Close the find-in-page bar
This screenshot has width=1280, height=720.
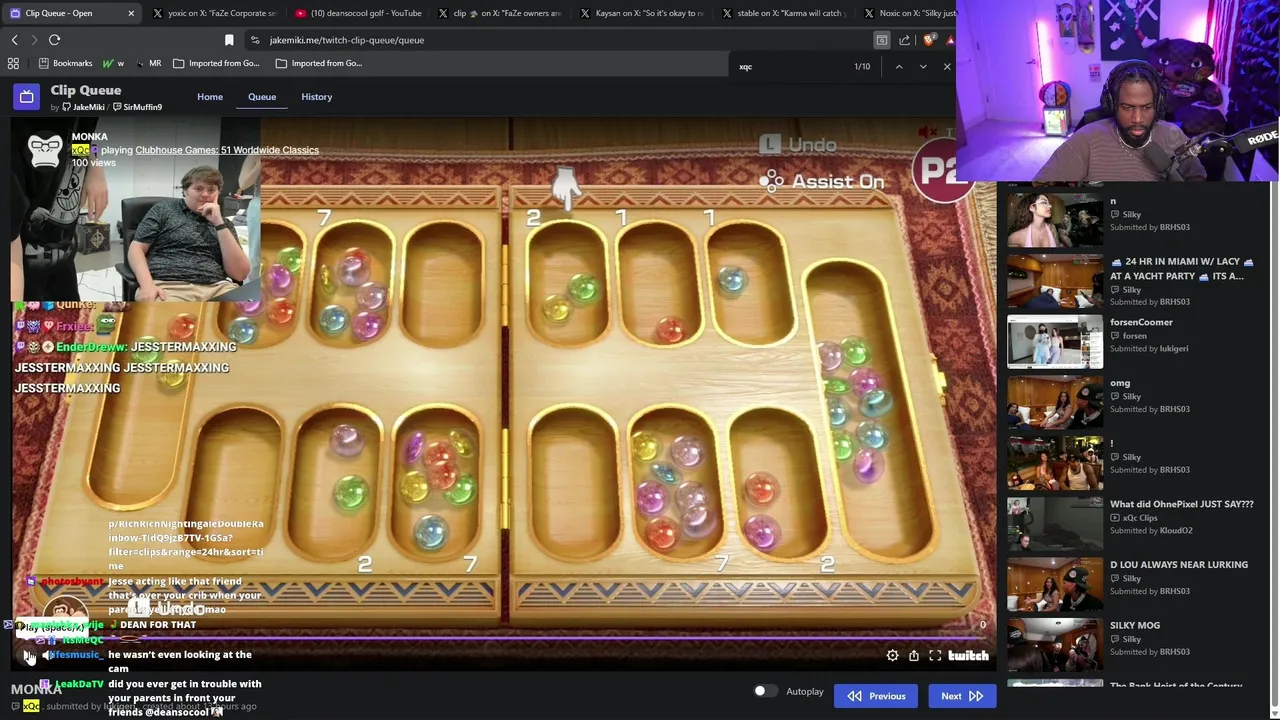coord(946,66)
